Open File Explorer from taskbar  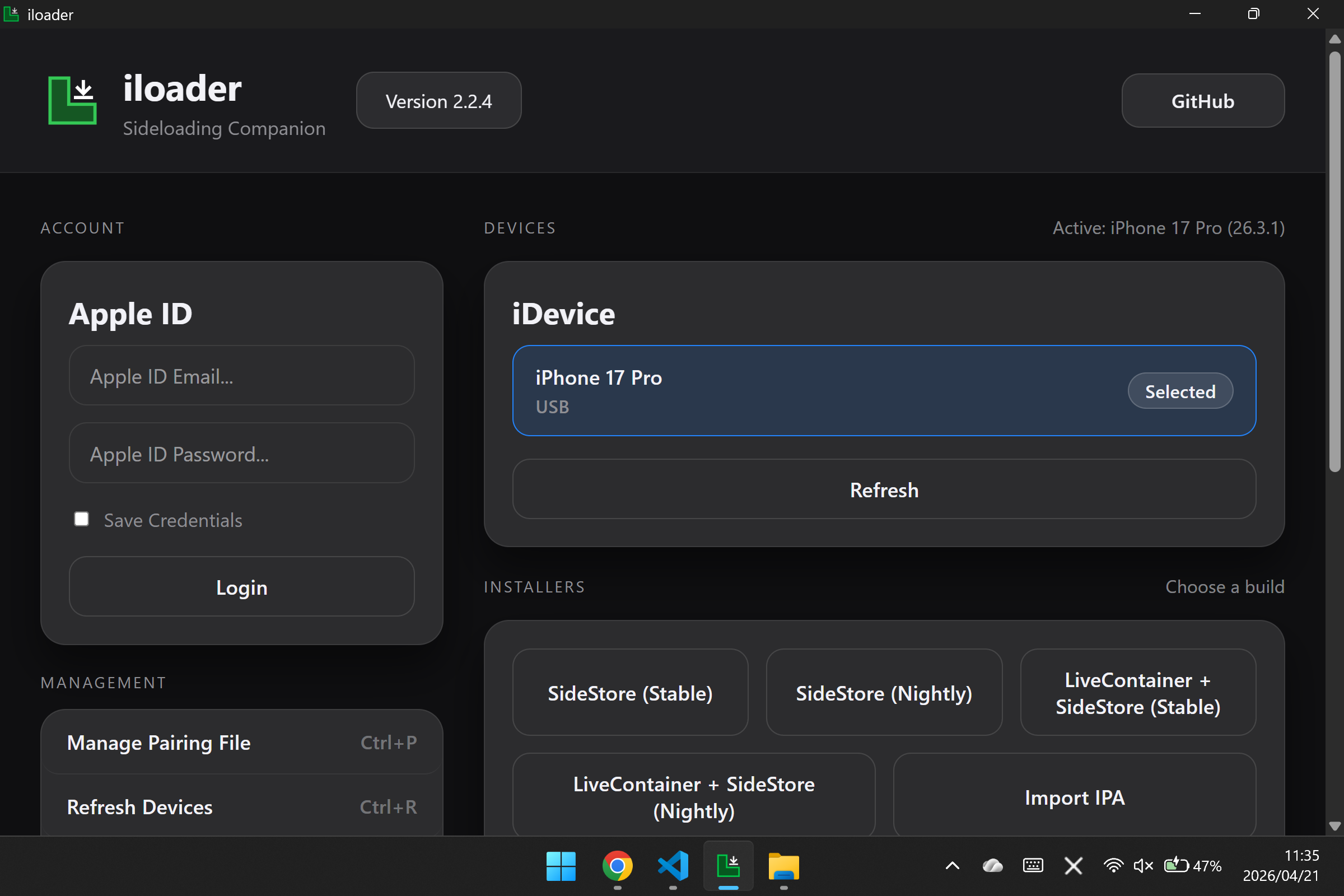784,866
